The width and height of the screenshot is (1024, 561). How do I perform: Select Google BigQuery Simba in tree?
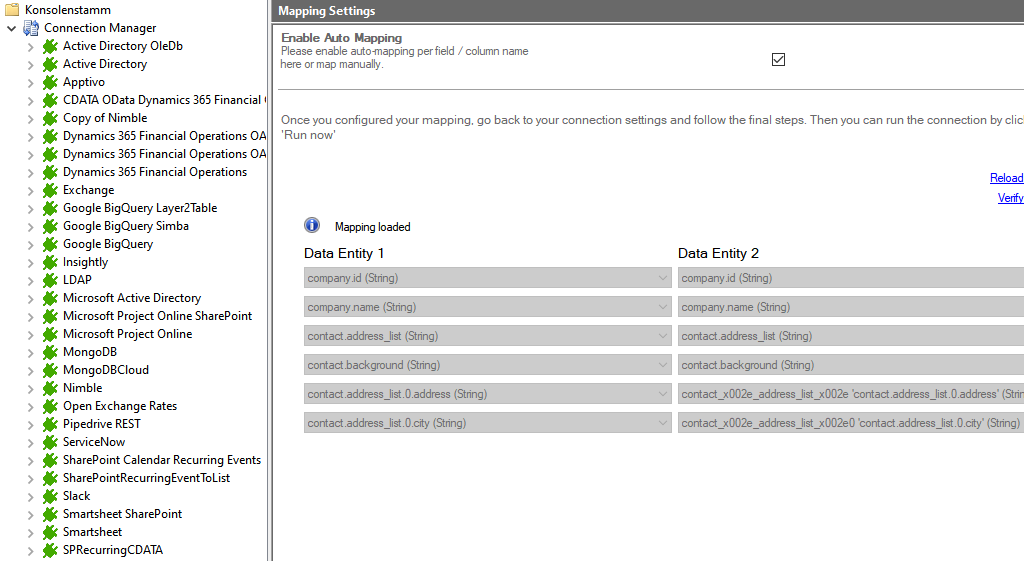point(125,226)
